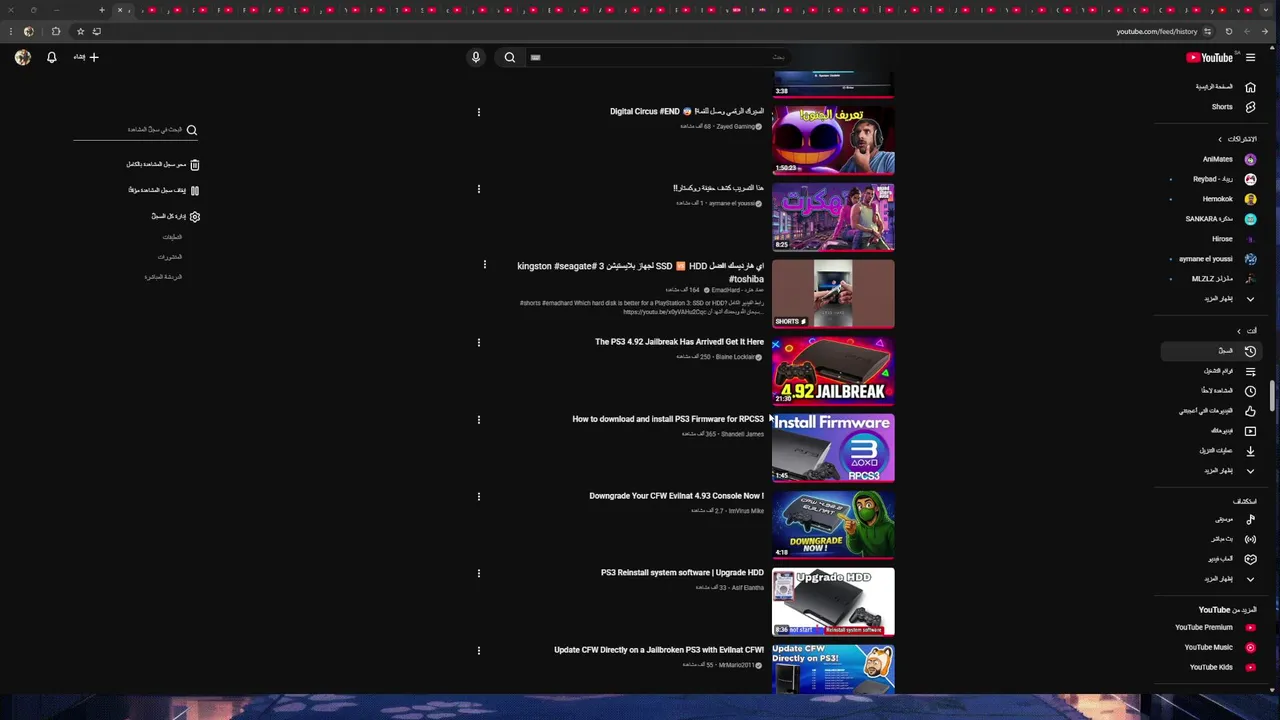Image resolution: width=1280 pixels, height=720 pixels.
Task: Play the 4.92 Jailbreak thumbnail
Action: [833, 371]
